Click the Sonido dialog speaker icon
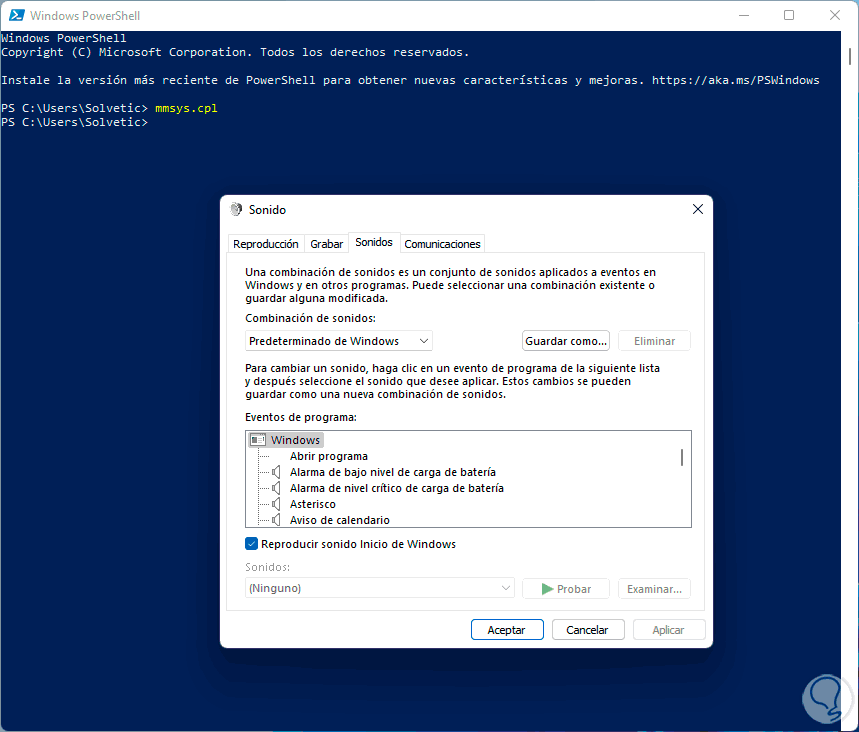This screenshot has height=732, width=859. click(236, 209)
